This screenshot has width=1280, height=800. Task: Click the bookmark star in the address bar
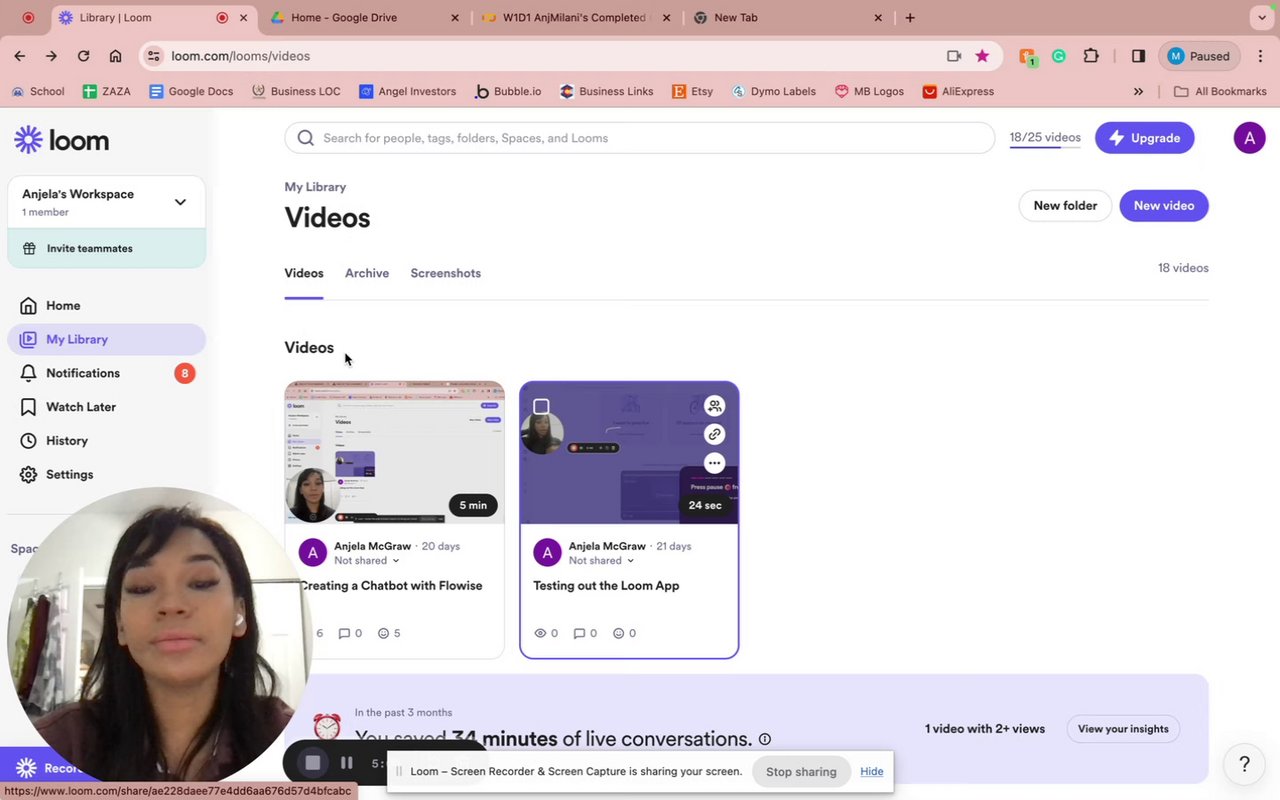[982, 56]
